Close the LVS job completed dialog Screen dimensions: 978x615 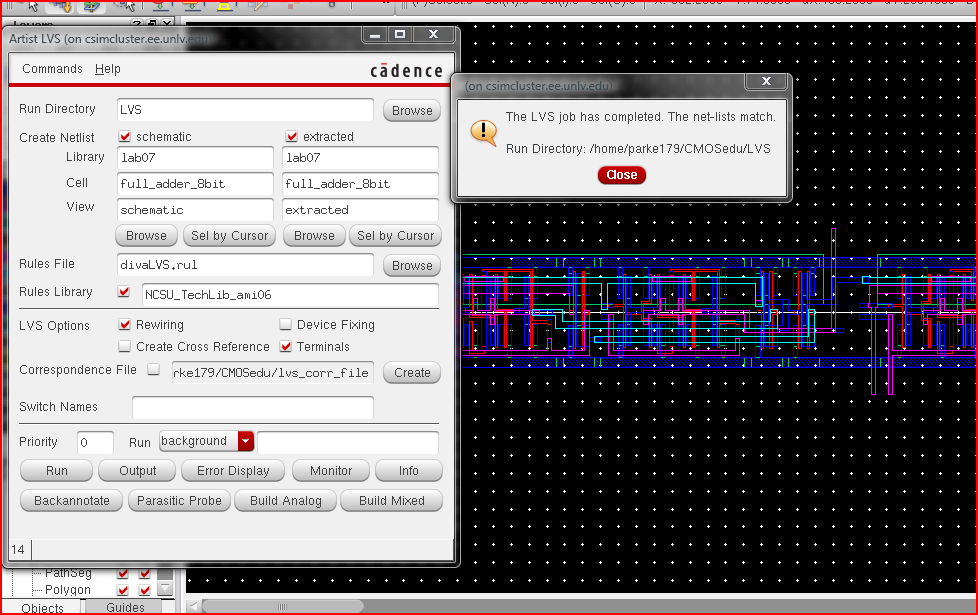(x=621, y=175)
